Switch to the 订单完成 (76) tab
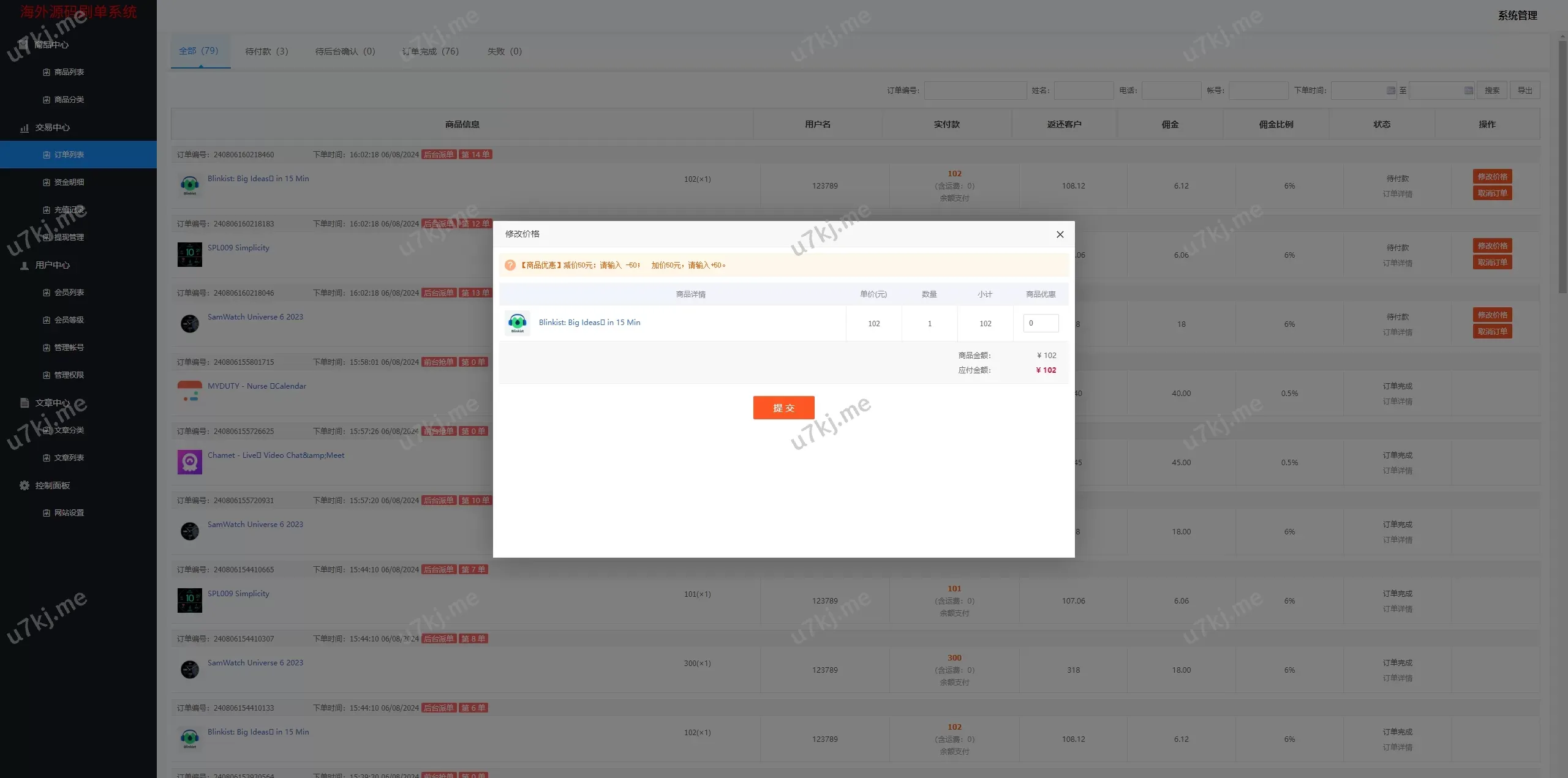This screenshot has height=778, width=1568. click(431, 51)
